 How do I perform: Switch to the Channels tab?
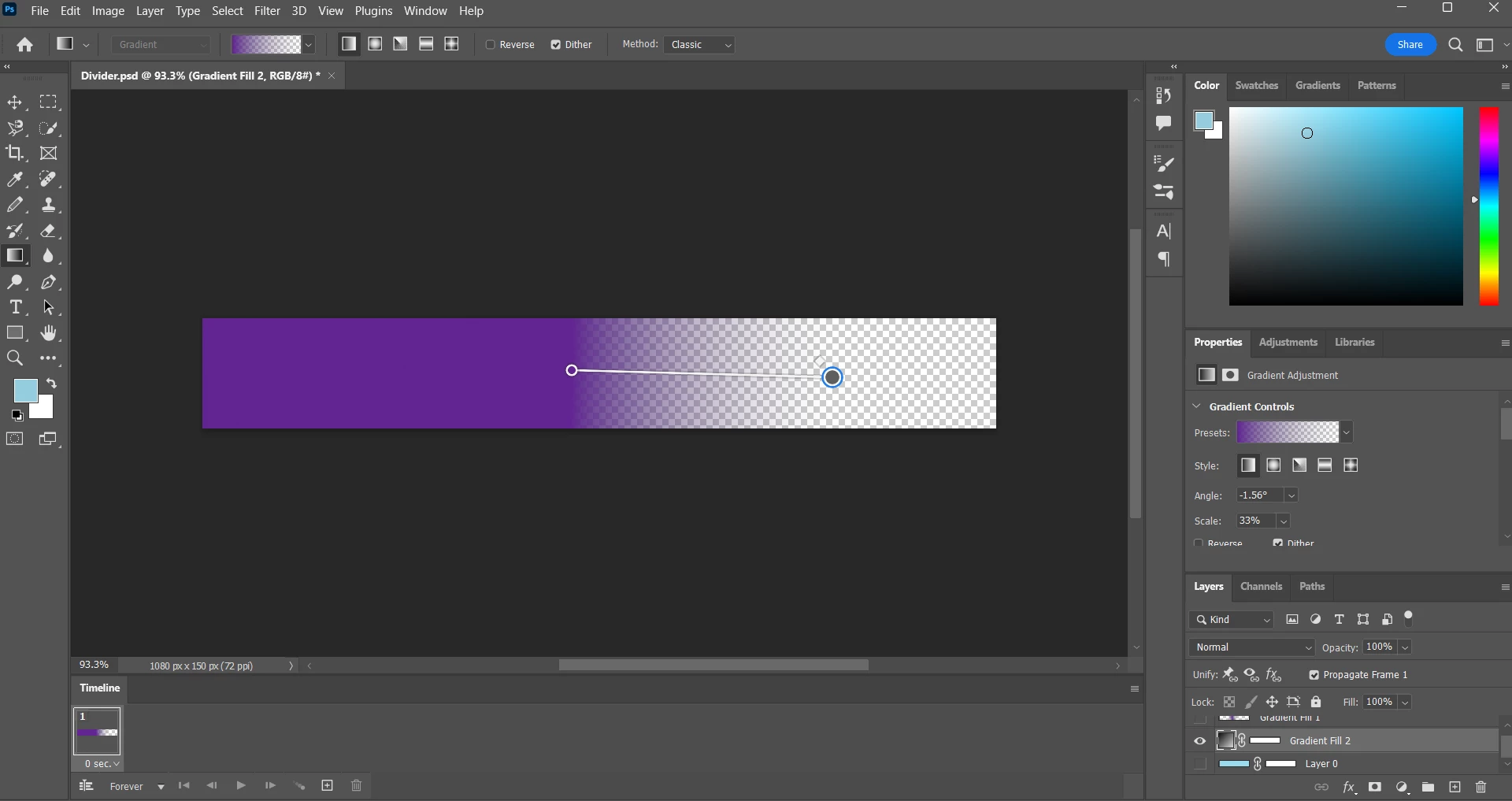click(x=1261, y=586)
